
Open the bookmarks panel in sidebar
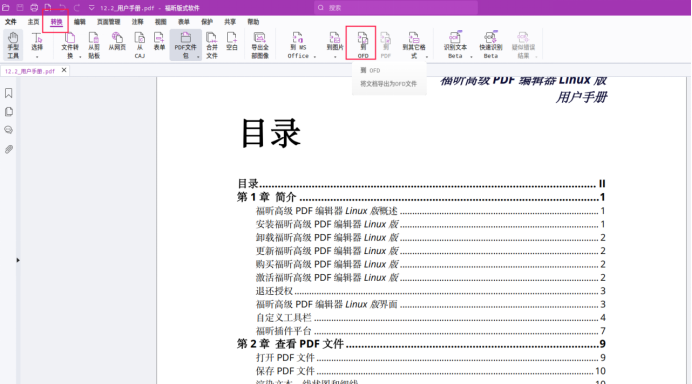click(8, 93)
